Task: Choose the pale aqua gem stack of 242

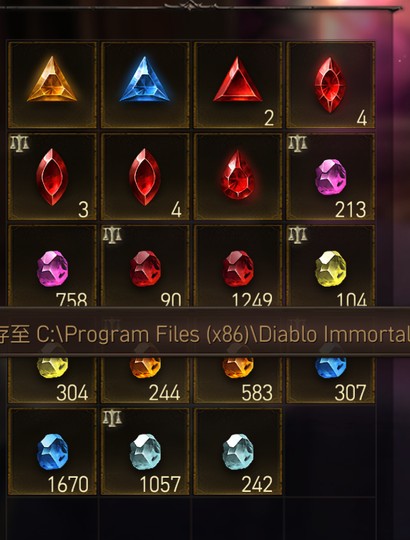Action: [x=238, y=451]
